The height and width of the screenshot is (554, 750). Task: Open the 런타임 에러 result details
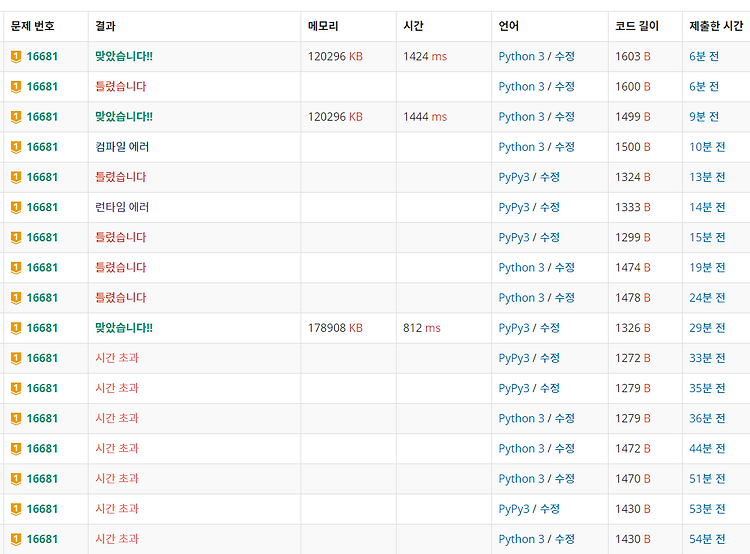tap(122, 207)
